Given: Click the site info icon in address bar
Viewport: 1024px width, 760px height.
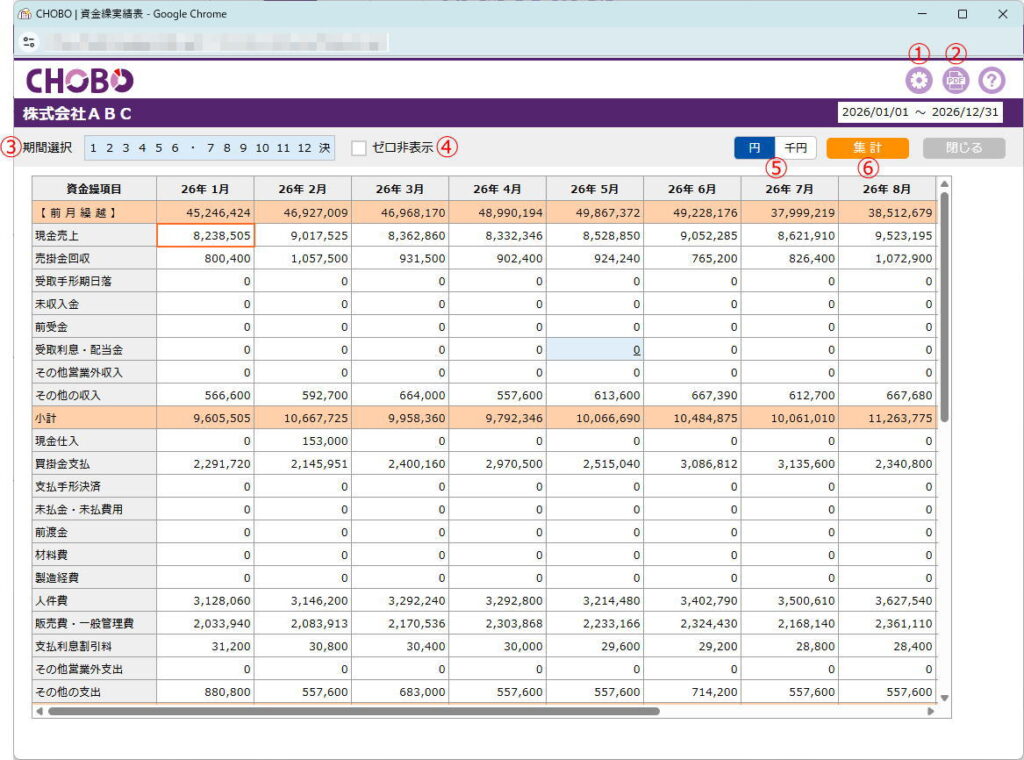Looking at the screenshot, I should point(28,43).
